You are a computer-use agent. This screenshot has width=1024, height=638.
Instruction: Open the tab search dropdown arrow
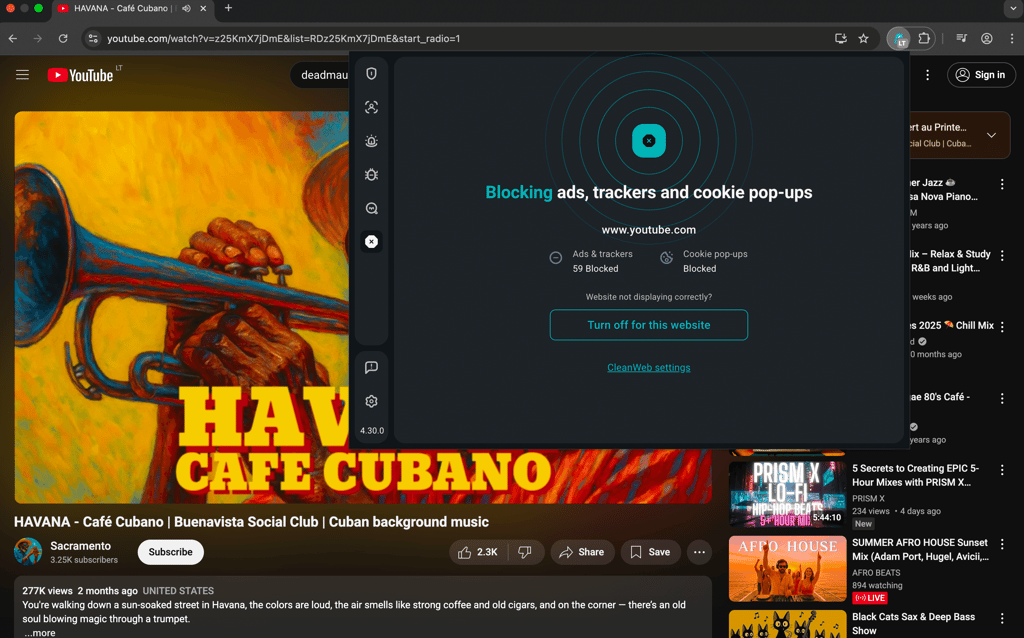click(x=1012, y=8)
